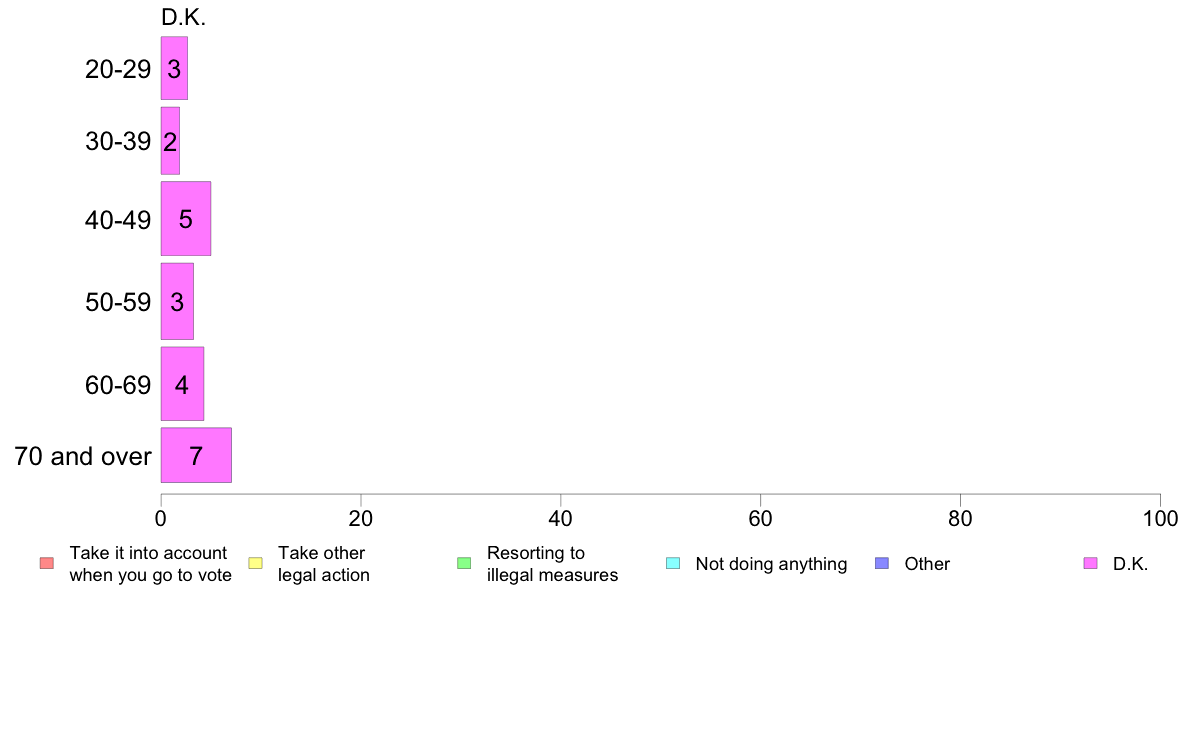Select the 20-29 bar with value 3
This screenshot has height=736, width=1188.
pos(174,68)
